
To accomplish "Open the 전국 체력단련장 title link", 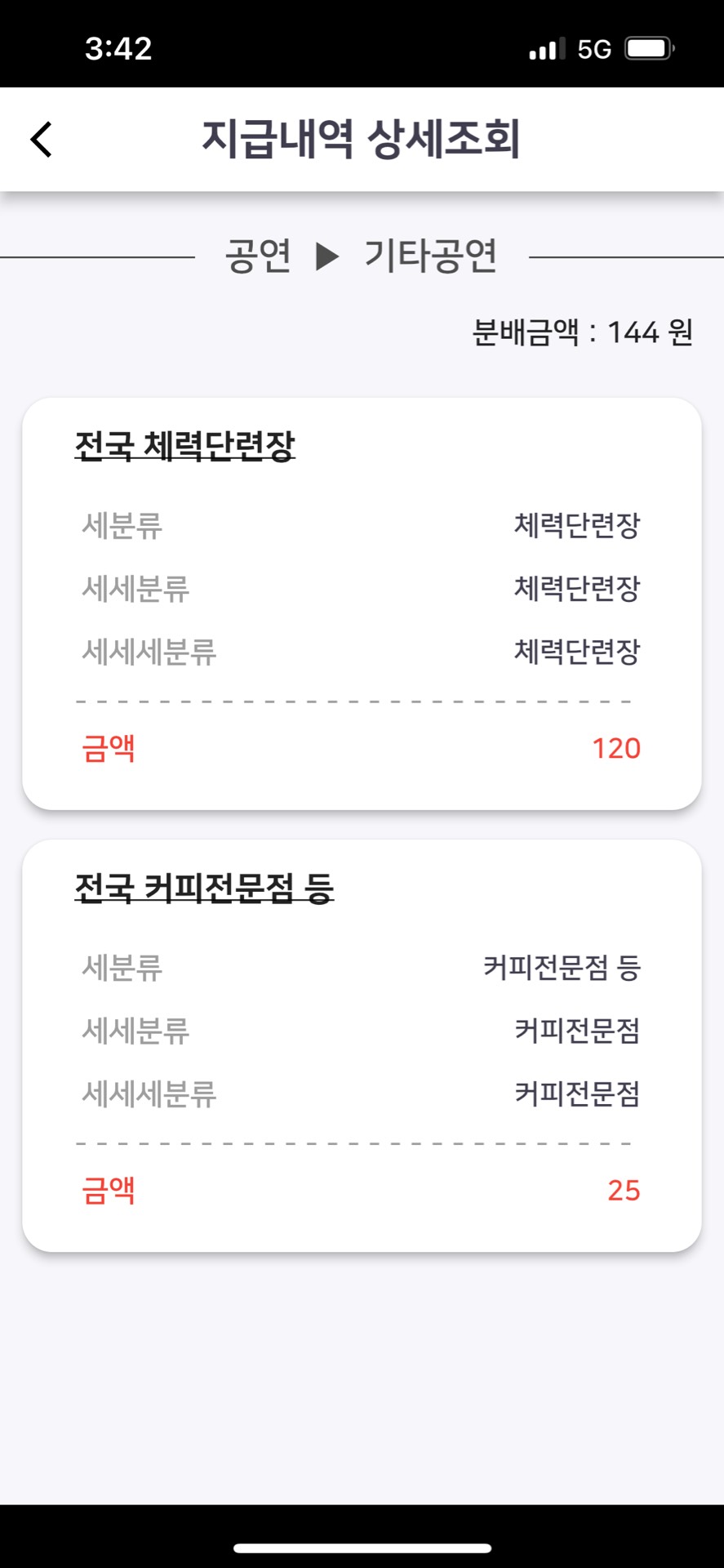I will tap(184, 446).
